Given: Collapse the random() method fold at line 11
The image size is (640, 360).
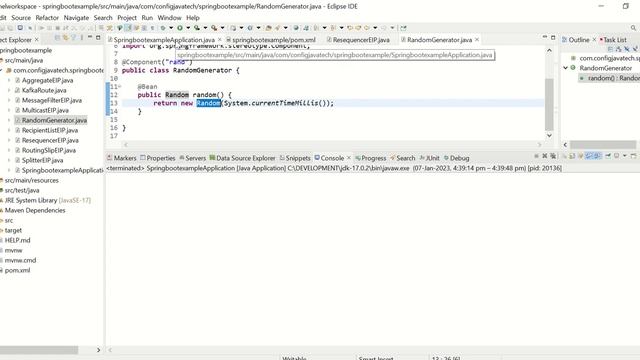Looking at the screenshot, I should pos(120,87).
